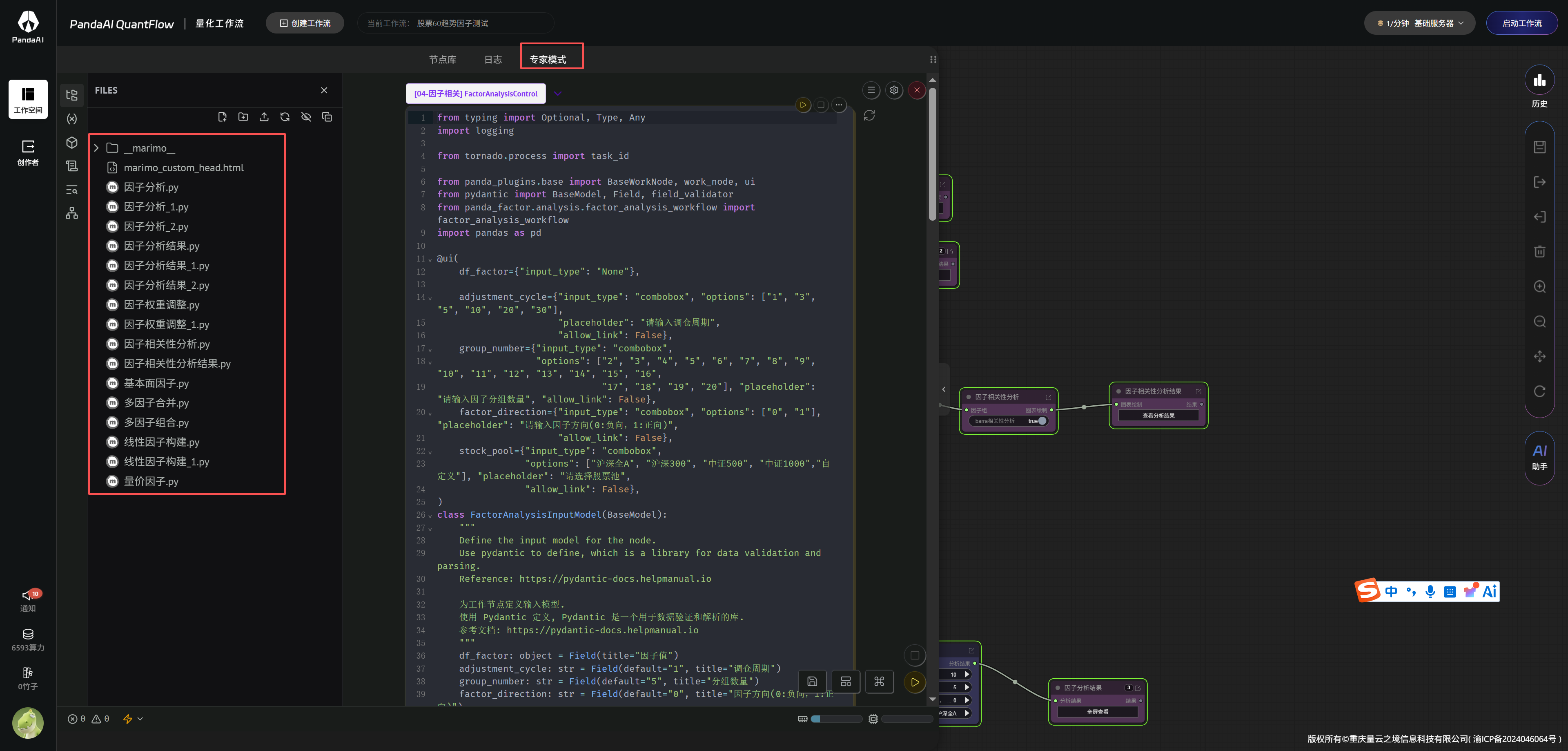Screen dimensions: 1568x751
Task: Upload a file to FILES
Action: coord(264,117)
